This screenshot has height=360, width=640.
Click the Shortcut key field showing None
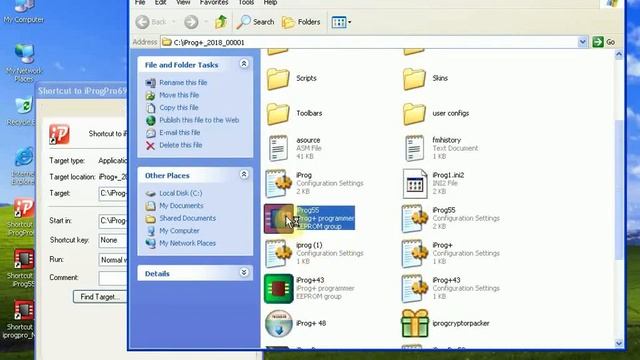(x=113, y=240)
